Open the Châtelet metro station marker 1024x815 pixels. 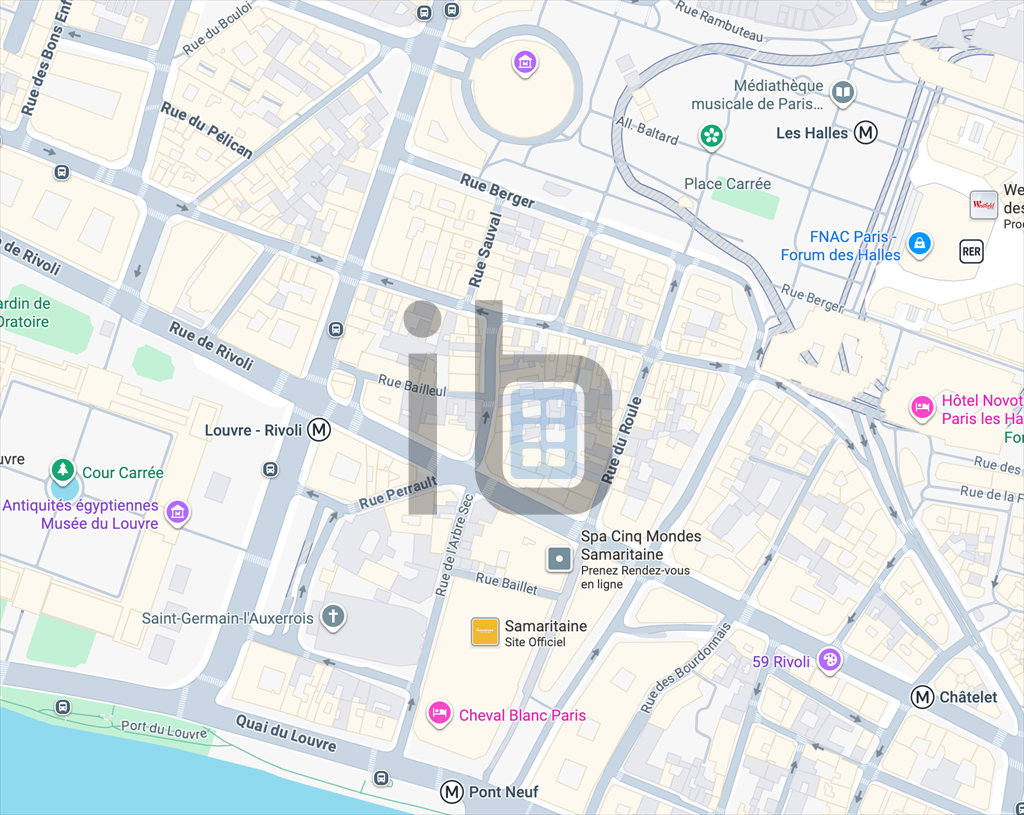[x=922, y=697]
